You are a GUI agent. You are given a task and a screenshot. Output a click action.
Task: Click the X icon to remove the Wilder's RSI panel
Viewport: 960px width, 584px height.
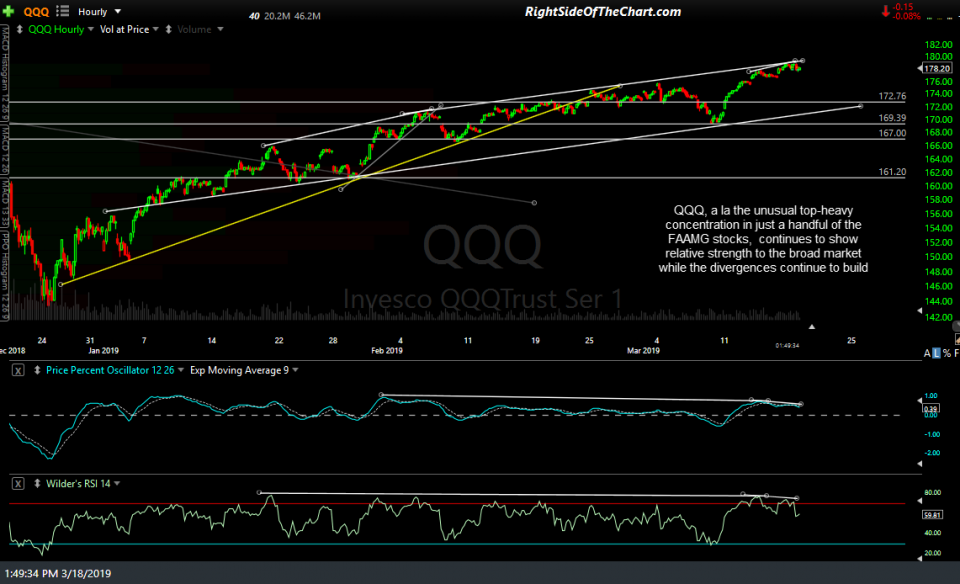[x=16, y=482]
